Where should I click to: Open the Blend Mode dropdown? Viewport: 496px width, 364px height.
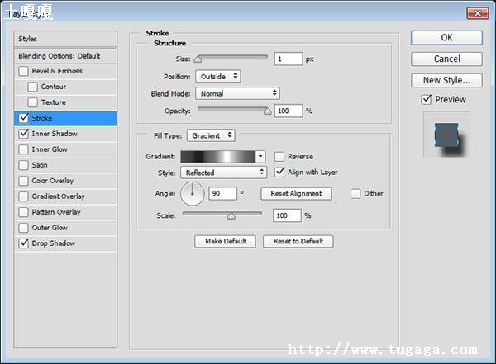[x=237, y=94]
